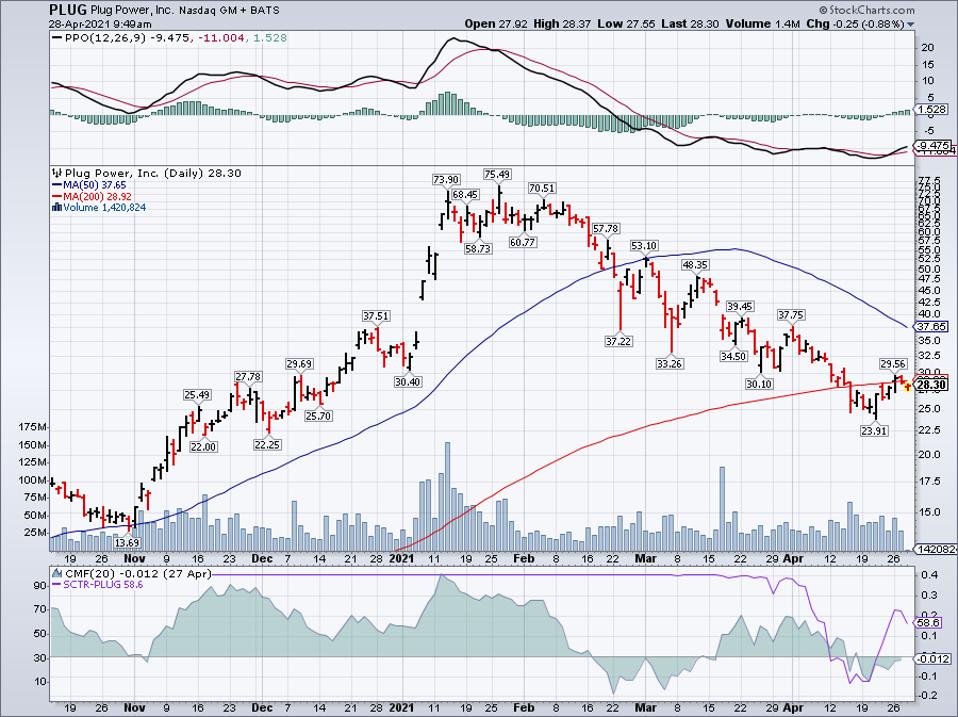
Task: Click the 175M volume axis label
Action: [x=34, y=426]
